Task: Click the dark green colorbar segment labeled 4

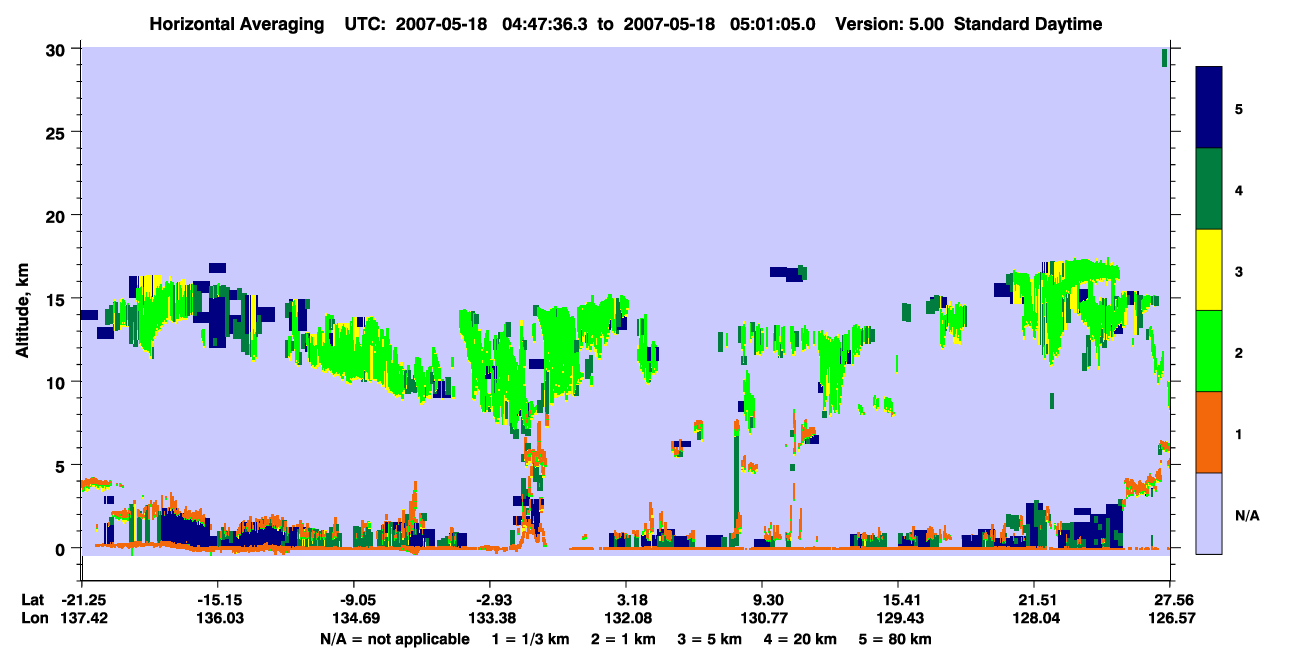Action: click(1209, 189)
